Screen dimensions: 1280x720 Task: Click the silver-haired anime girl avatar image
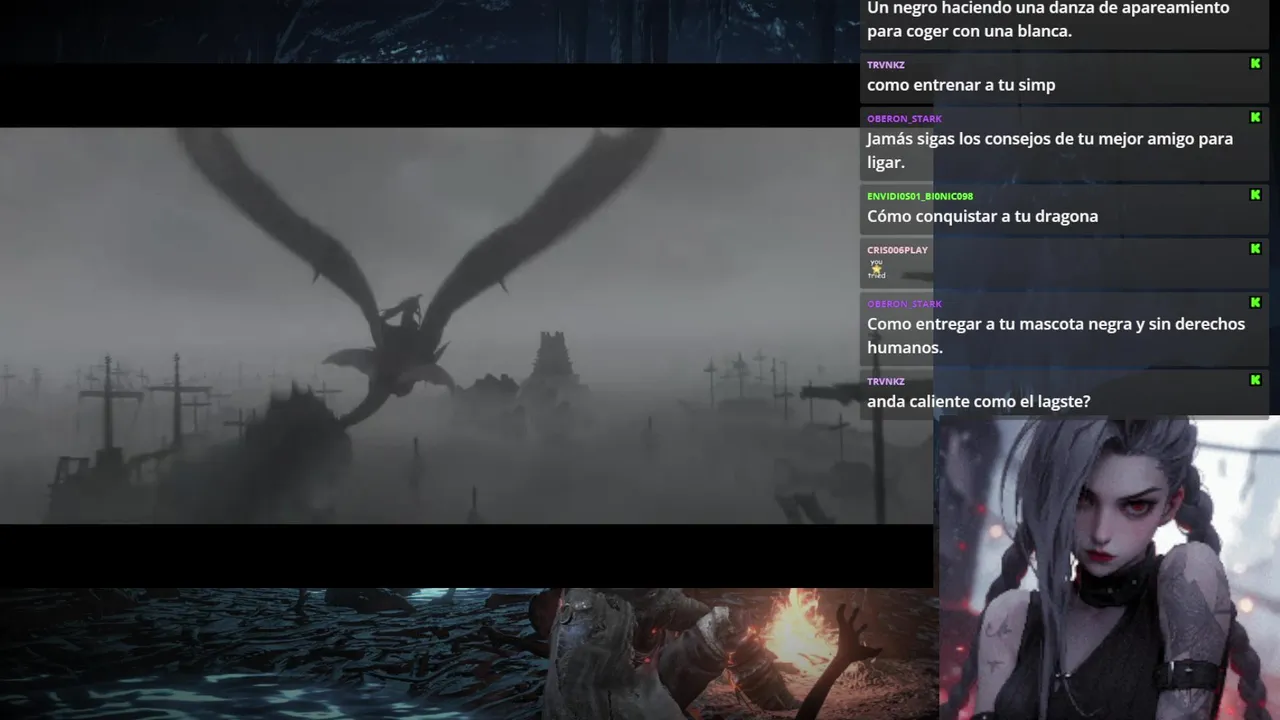pyautogui.click(x=1109, y=568)
